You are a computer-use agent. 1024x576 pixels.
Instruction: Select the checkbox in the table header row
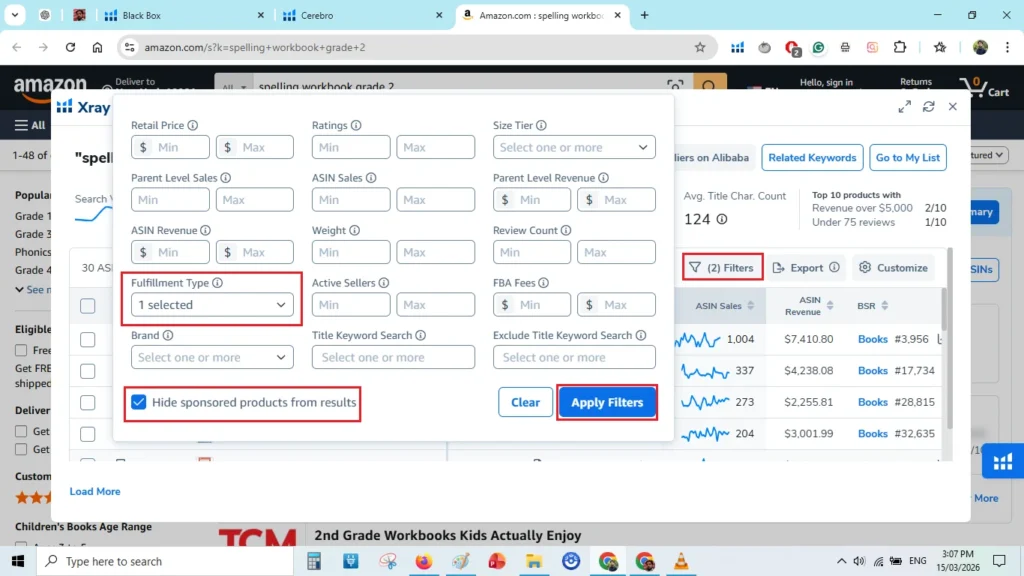pyautogui.click(x=87, y=306)
